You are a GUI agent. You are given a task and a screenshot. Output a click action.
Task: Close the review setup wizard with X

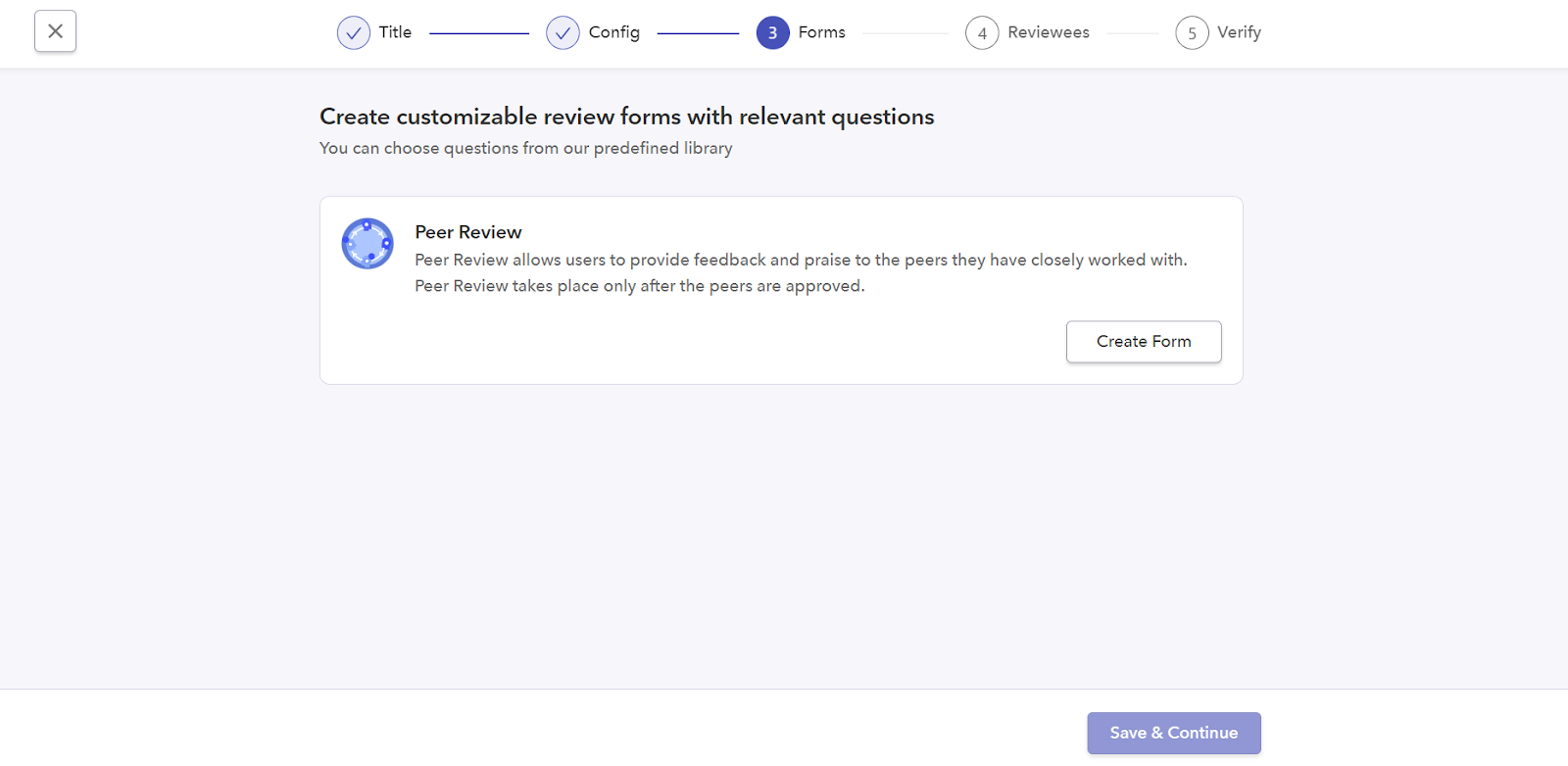(x=55, y=31)
